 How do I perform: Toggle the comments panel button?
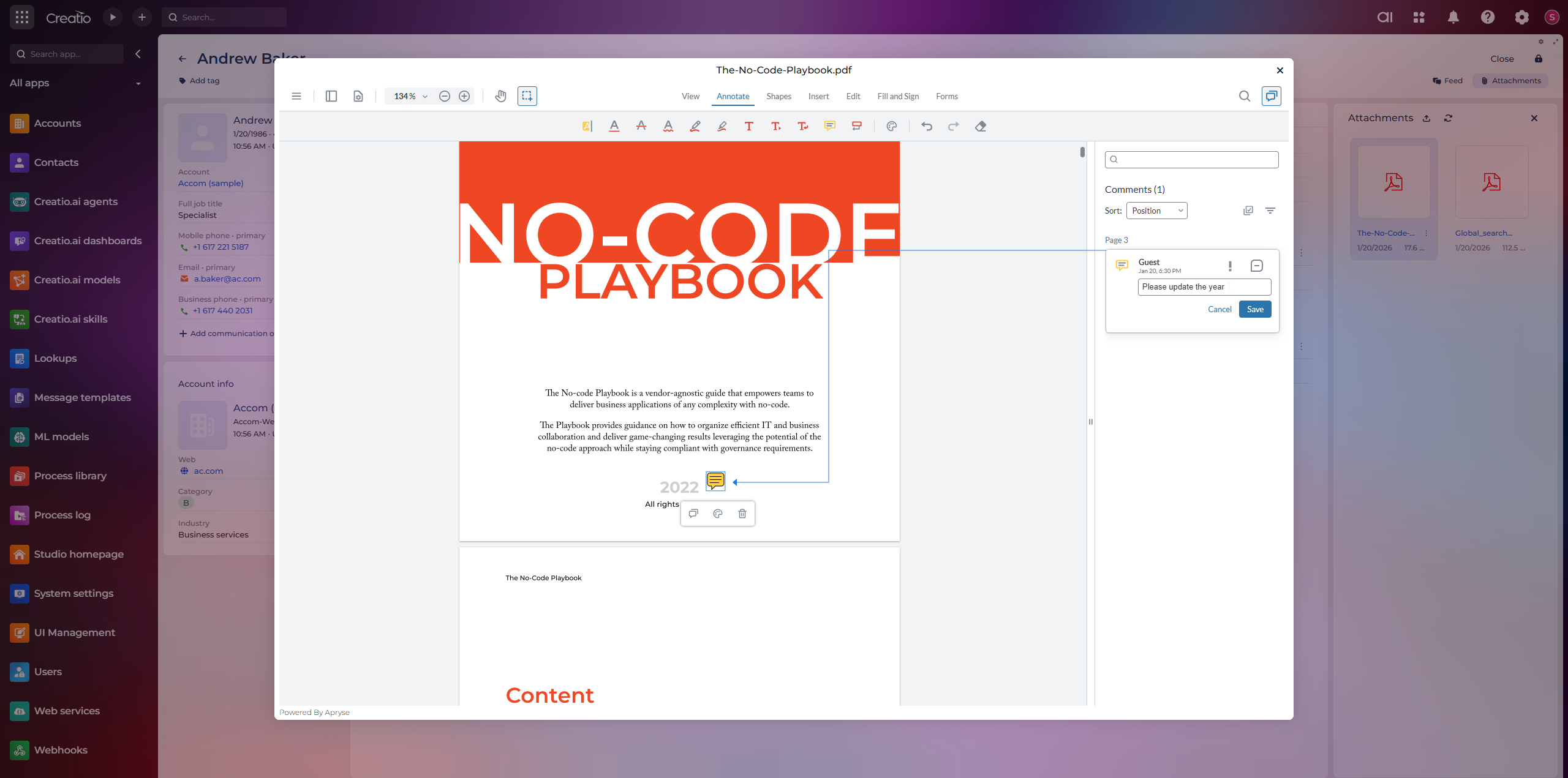pos(1271,96)
